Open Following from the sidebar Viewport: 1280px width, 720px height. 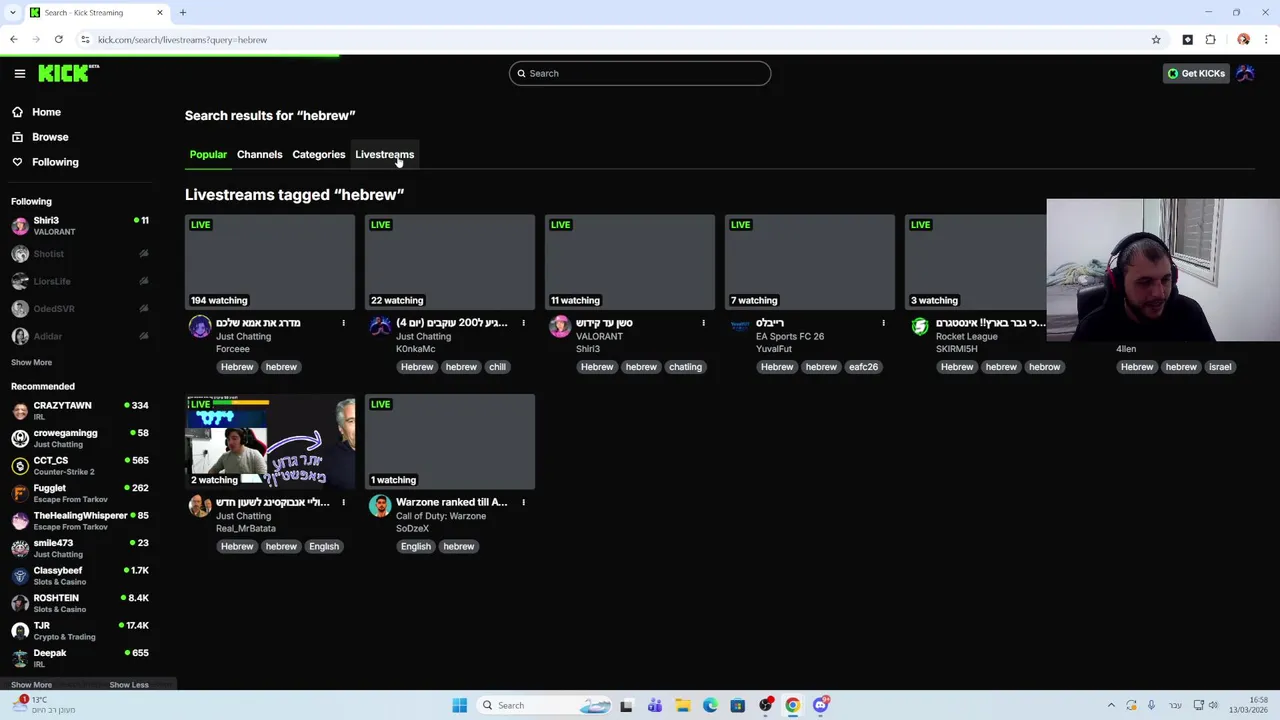point(55,162)
